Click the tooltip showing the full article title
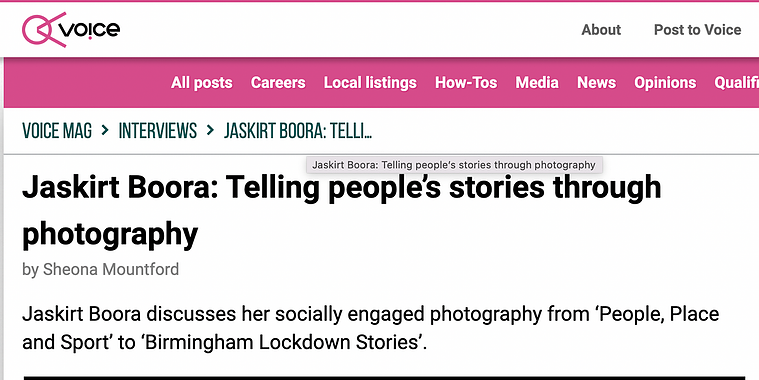The width and height of the screenshot is (759, 380). 454,165
